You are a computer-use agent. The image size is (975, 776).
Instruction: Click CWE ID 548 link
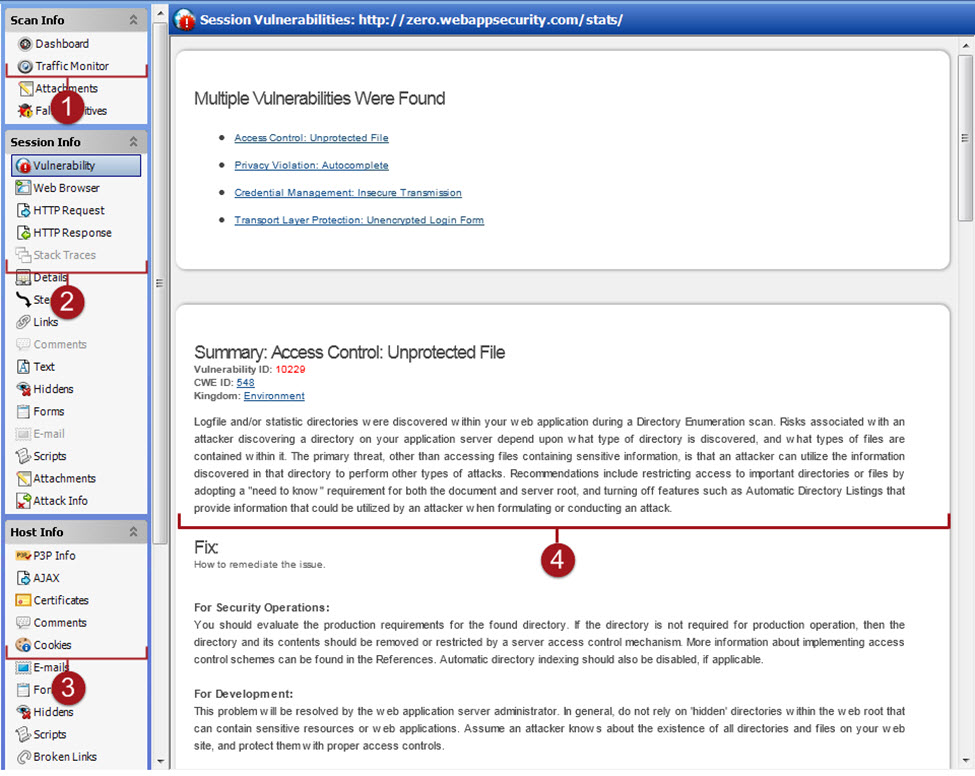(x=245, y=382)
